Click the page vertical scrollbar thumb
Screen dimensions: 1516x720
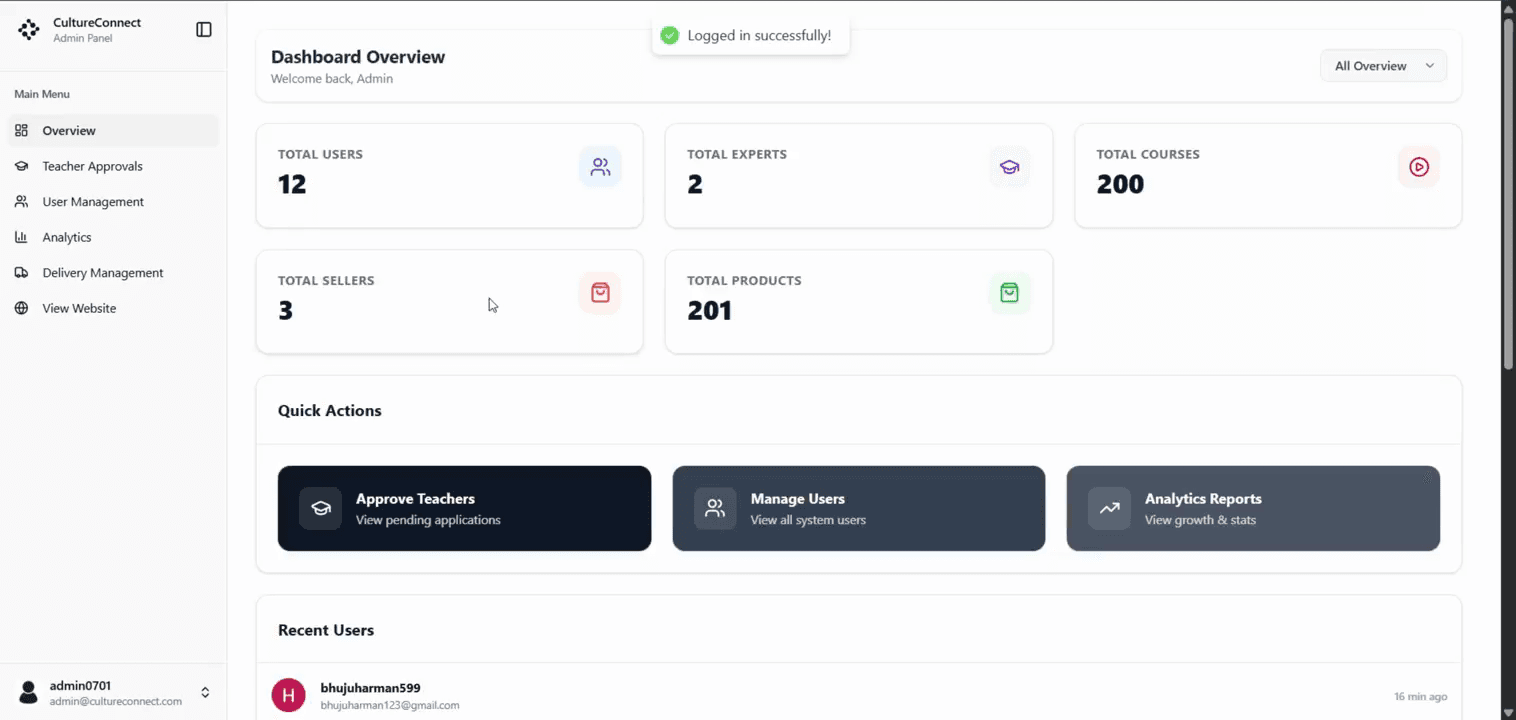tap(1508, 195)
